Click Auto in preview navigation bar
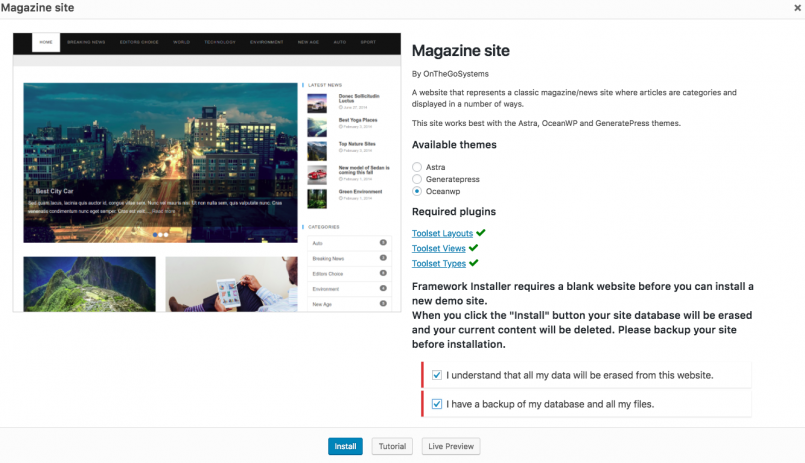Viewport: 805px width, 463px height. 340,42
